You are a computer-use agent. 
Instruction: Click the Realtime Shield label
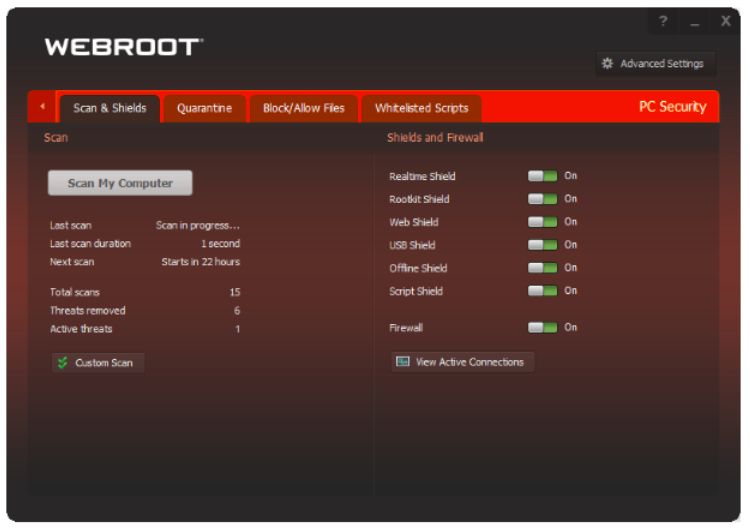point(422,177)
